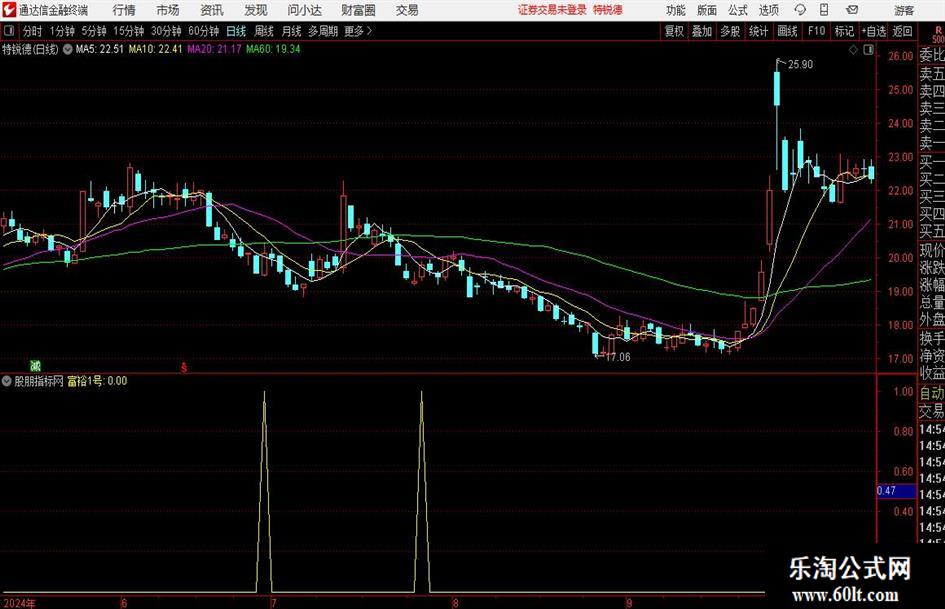945x609 pixels.
Task: Open the 发现 menu
Action: [x=256, y=10]
